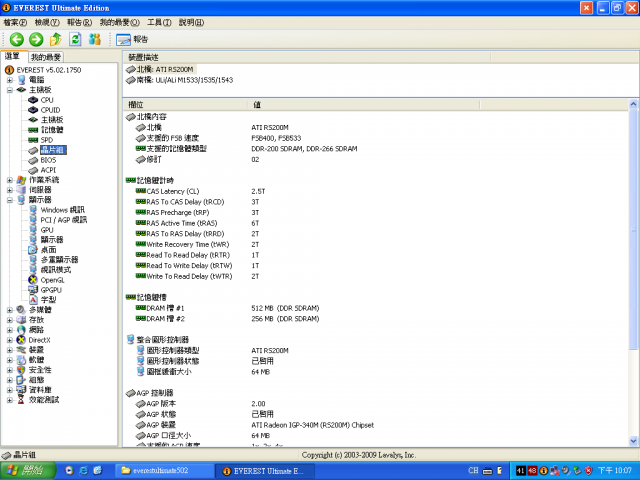Image resolution: width=640 pixels, height=480 pixels.
Task: Open the 我的最愛(O) menu
Action: click(x=119, y=22)
